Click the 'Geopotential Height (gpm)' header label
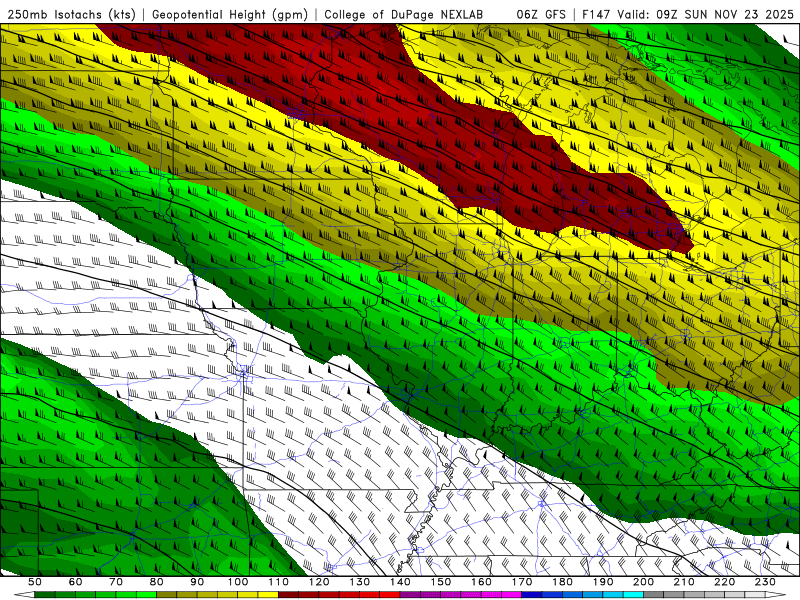This screenshot has width=800, height=600. [230, 14]
